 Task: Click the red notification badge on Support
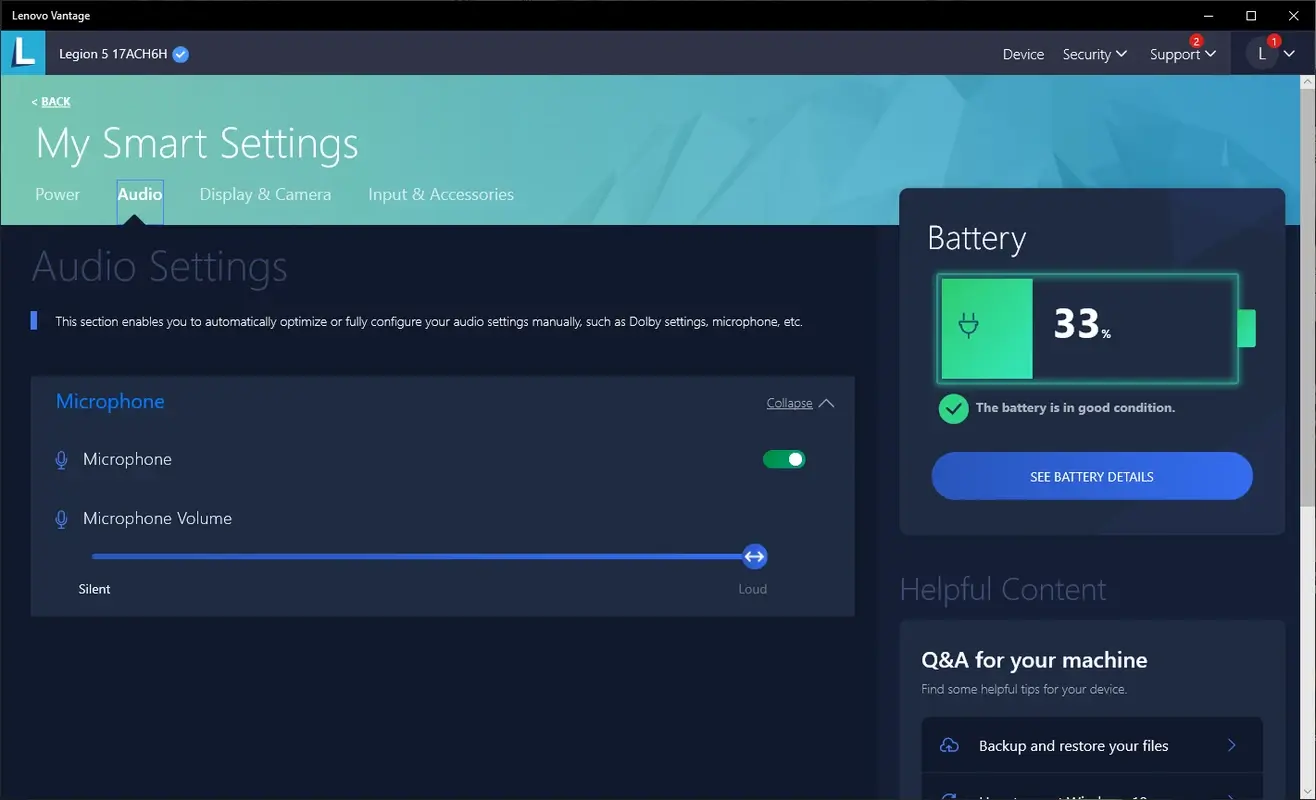pos(1194,42)
